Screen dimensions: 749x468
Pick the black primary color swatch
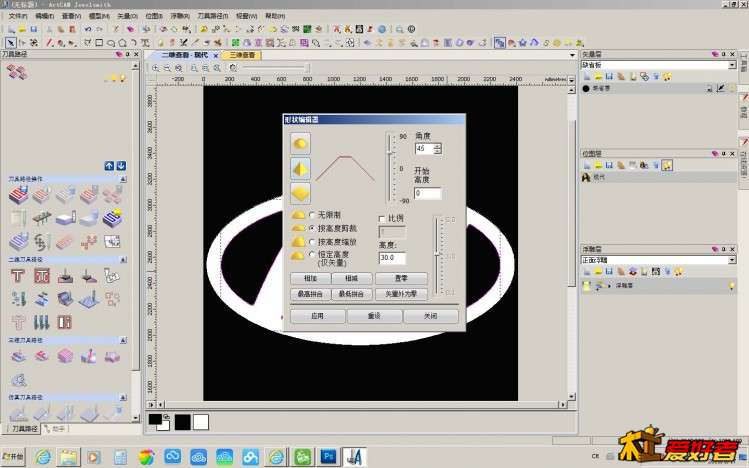pyautogui.click(x=155, y=419)
